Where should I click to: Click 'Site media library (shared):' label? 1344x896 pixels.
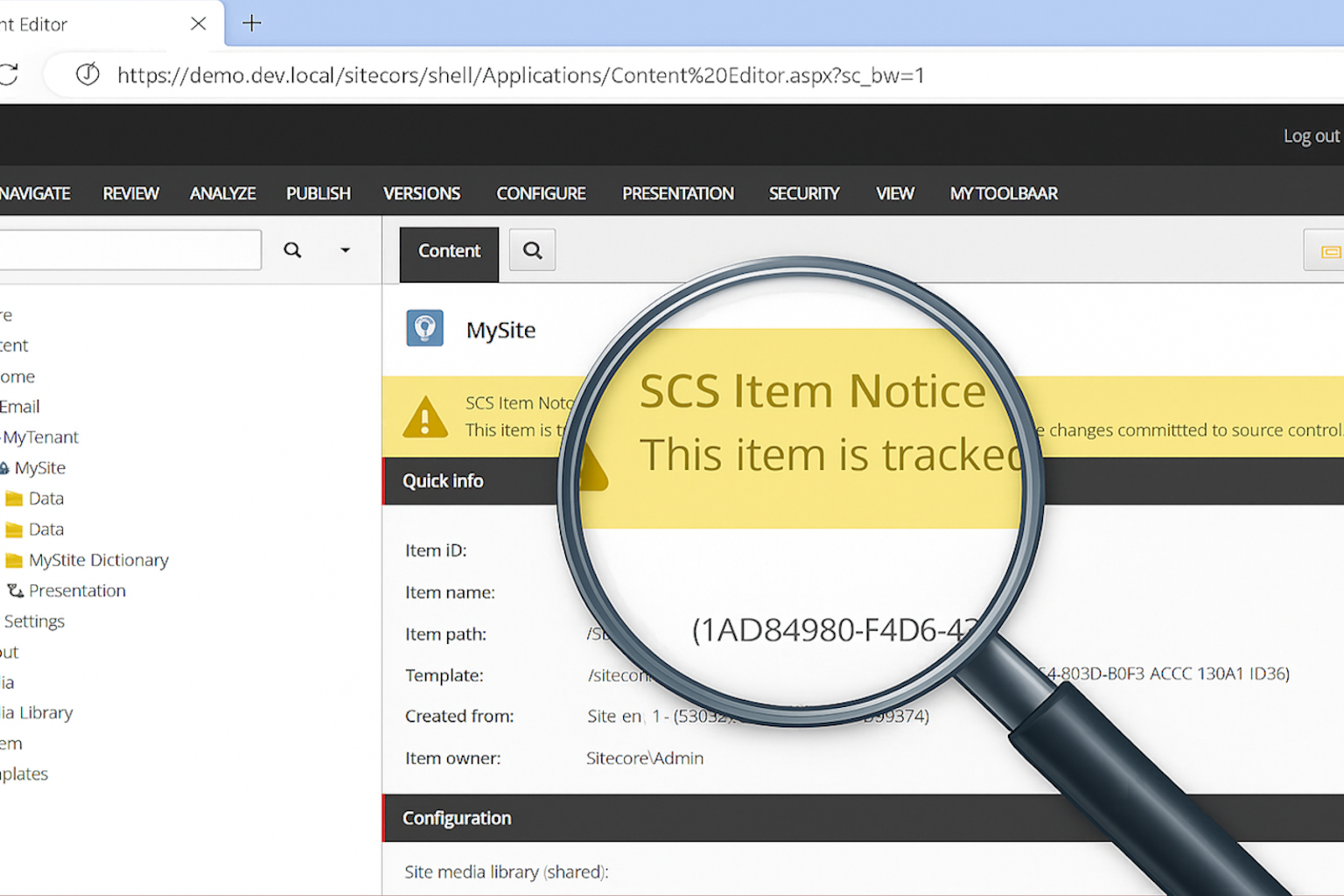point(507,872)
